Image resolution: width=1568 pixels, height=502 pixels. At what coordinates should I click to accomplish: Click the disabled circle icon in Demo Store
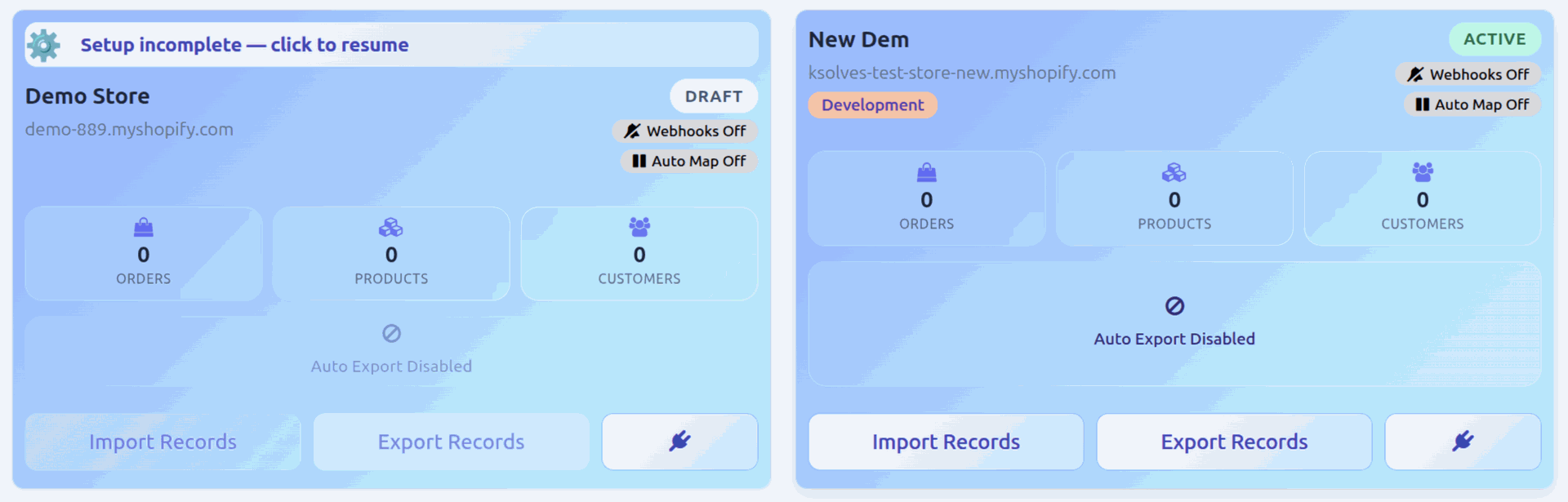tap(391, 333)
